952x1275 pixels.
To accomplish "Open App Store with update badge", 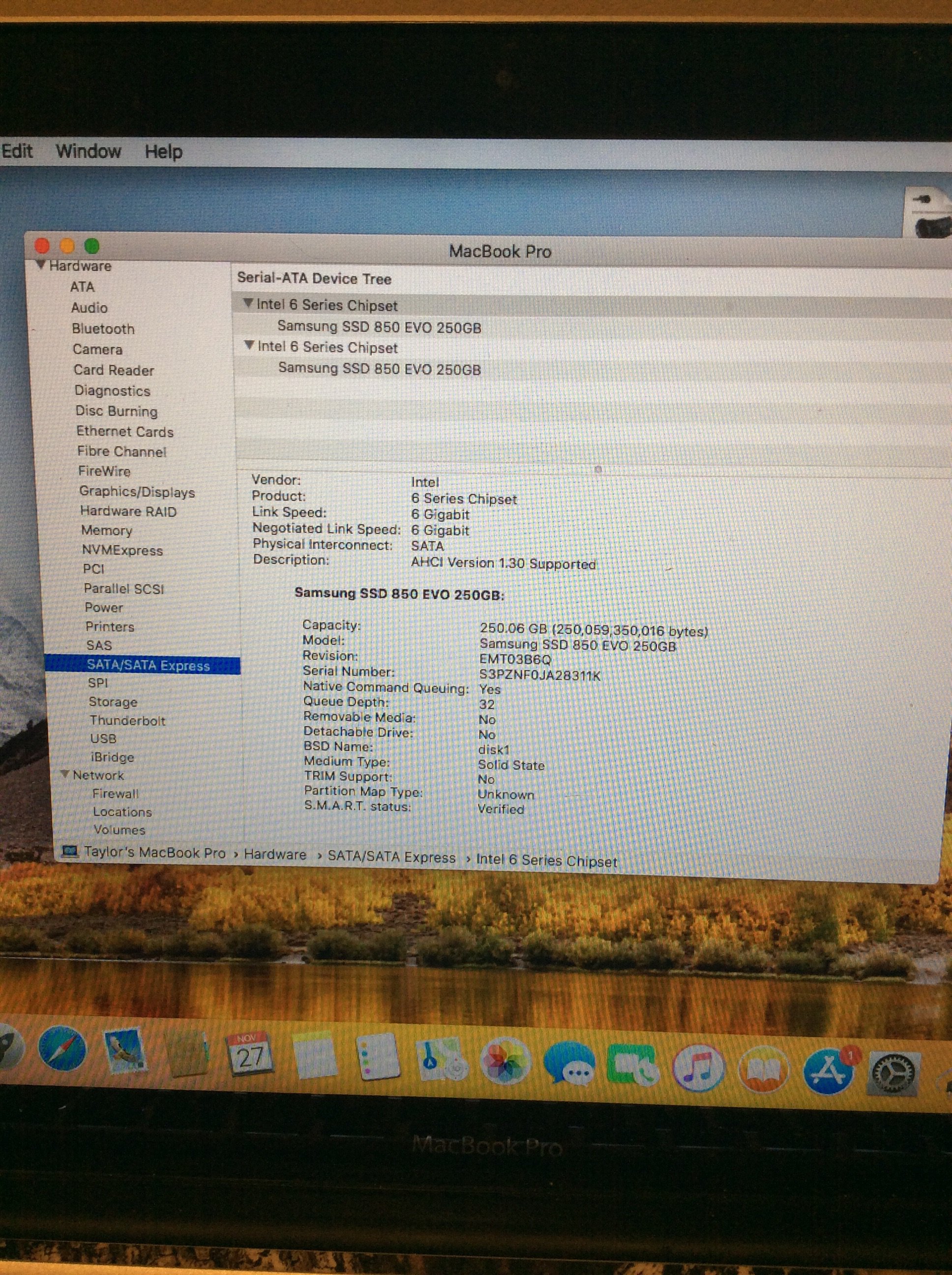I will (829, 1071).
